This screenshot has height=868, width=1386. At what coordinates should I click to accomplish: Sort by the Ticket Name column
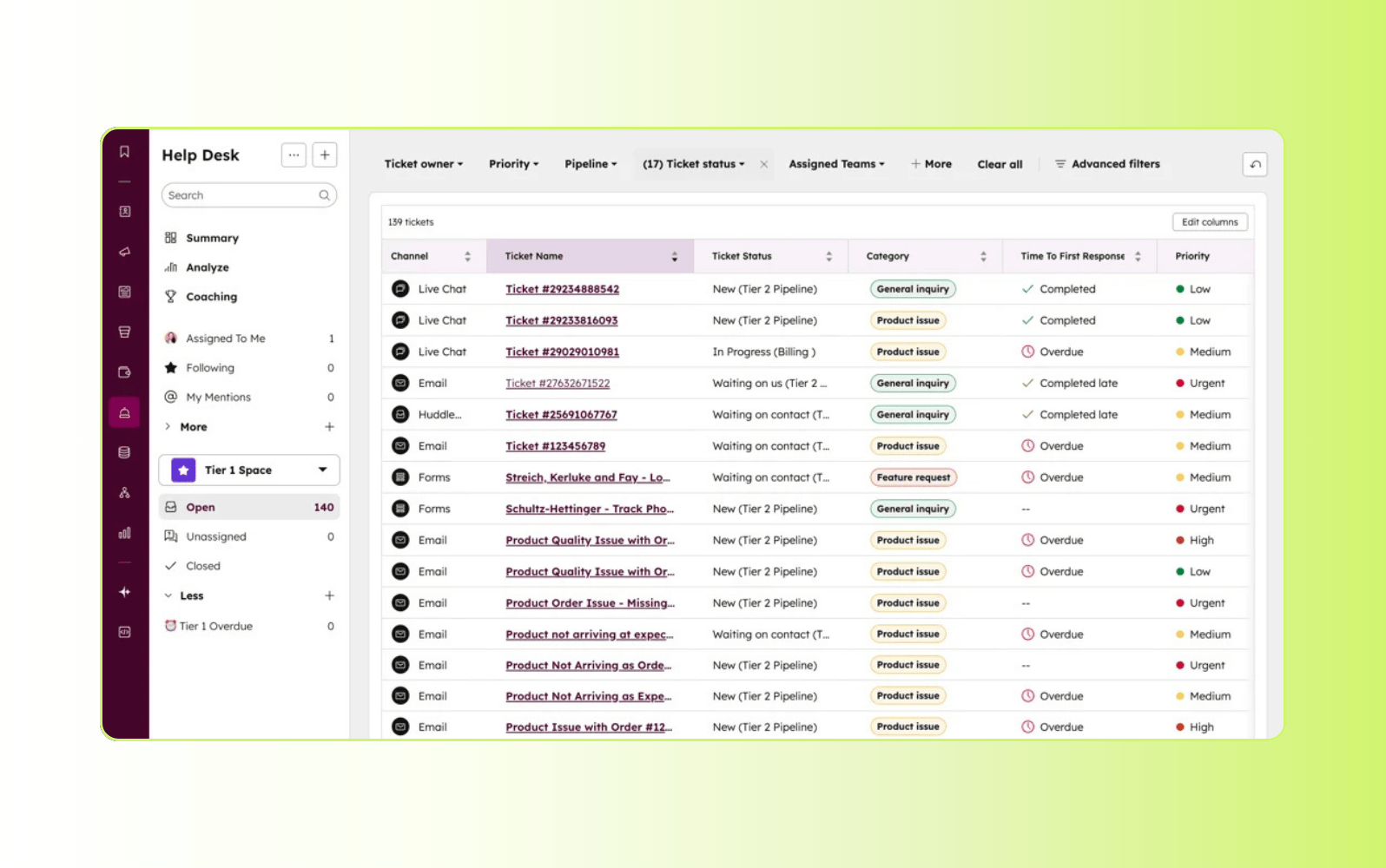click(x=674, y=256)
